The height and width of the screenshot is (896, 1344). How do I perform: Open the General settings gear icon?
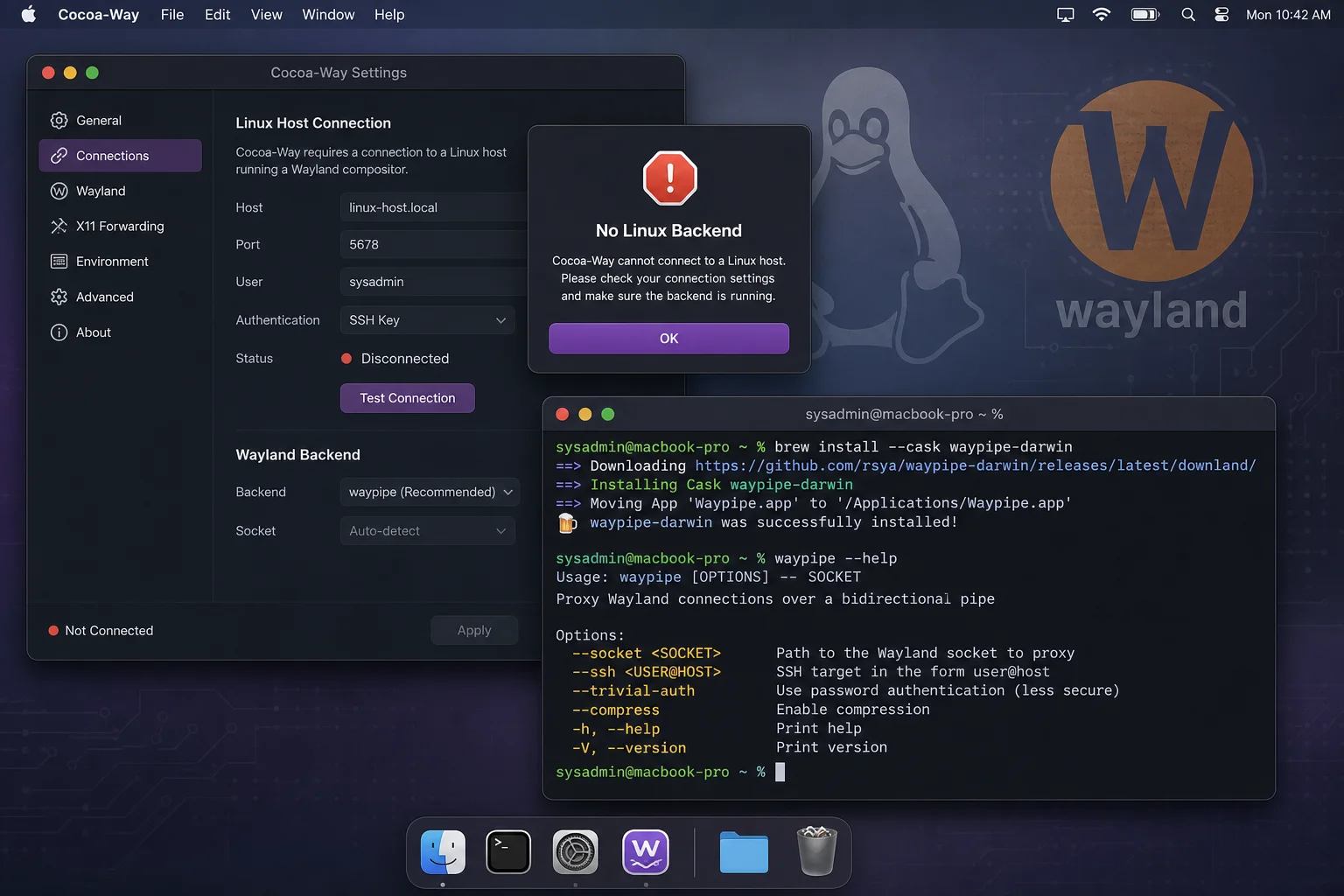pos(59,121)
